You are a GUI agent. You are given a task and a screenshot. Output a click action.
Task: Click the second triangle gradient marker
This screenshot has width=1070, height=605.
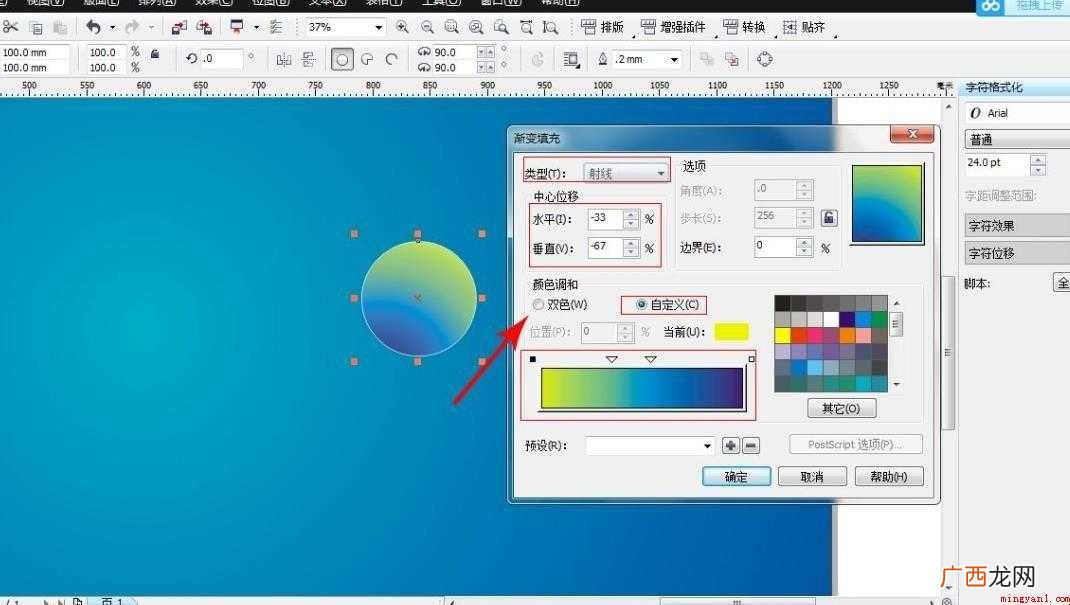point(651,359)
